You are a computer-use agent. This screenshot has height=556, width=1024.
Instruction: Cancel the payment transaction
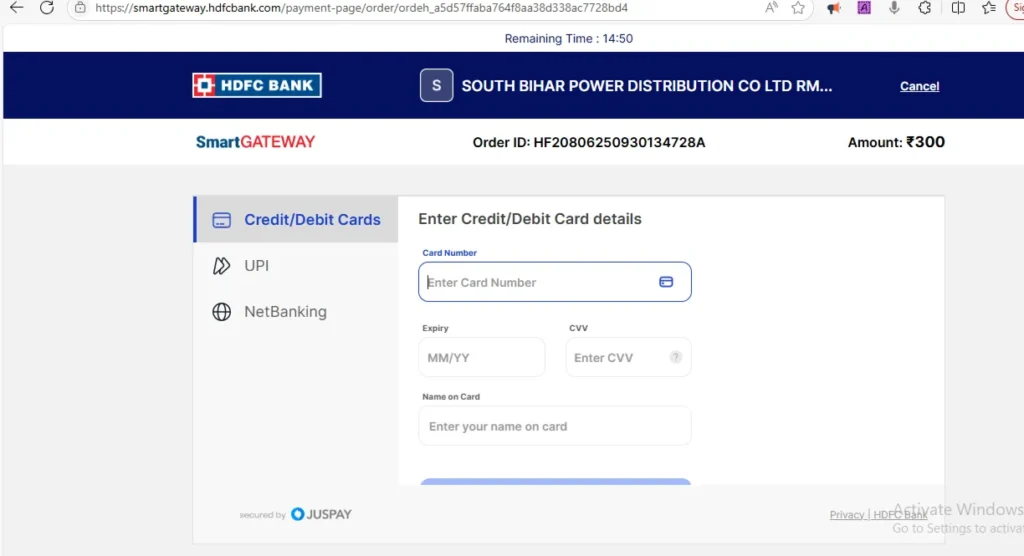coord(919,86)
